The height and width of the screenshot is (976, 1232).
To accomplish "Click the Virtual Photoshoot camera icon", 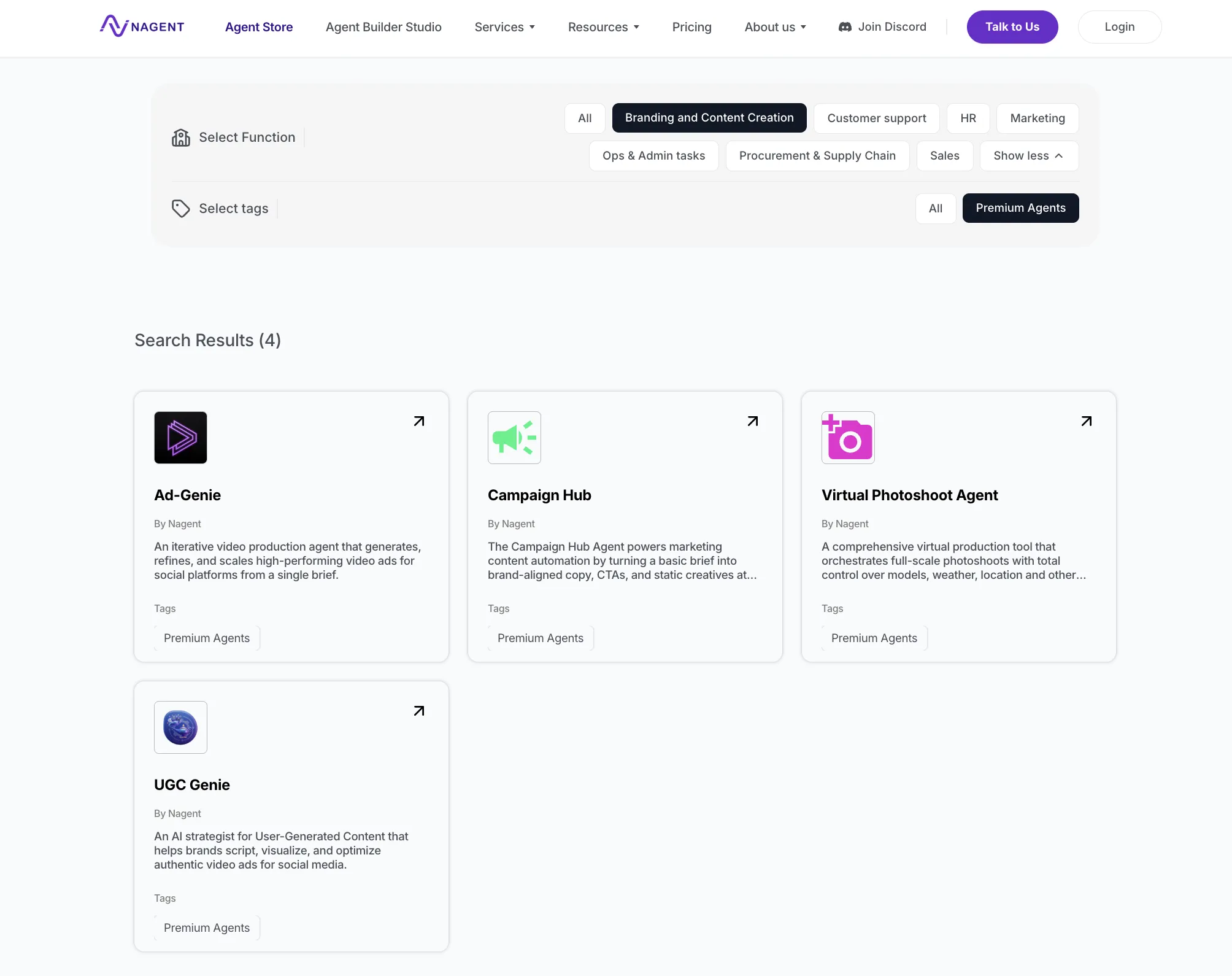I will [x=848, y=438].
